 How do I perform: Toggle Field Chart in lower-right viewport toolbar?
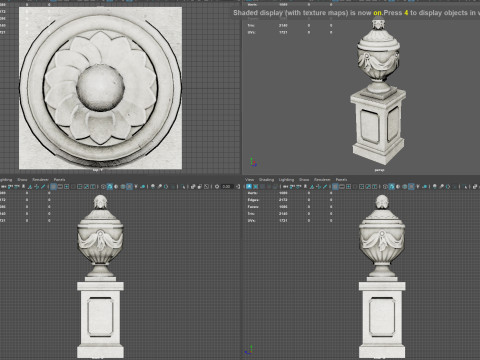(x=362, y=187)
